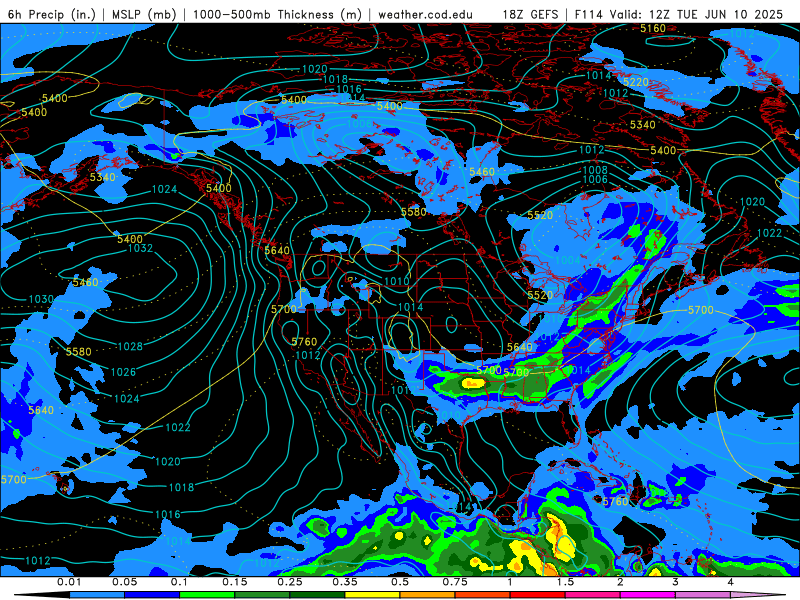Click the 0.05 legend value
Screen dimensions: 800x600
[124, 582]
